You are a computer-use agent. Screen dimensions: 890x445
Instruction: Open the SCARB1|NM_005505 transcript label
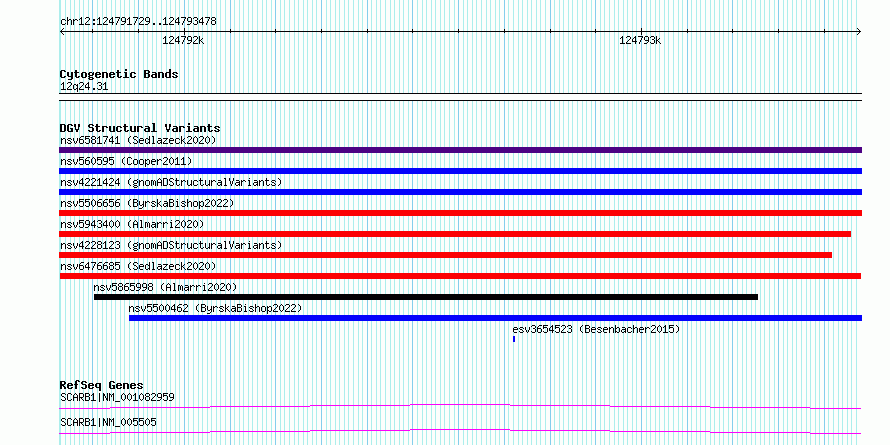point(108,422)
